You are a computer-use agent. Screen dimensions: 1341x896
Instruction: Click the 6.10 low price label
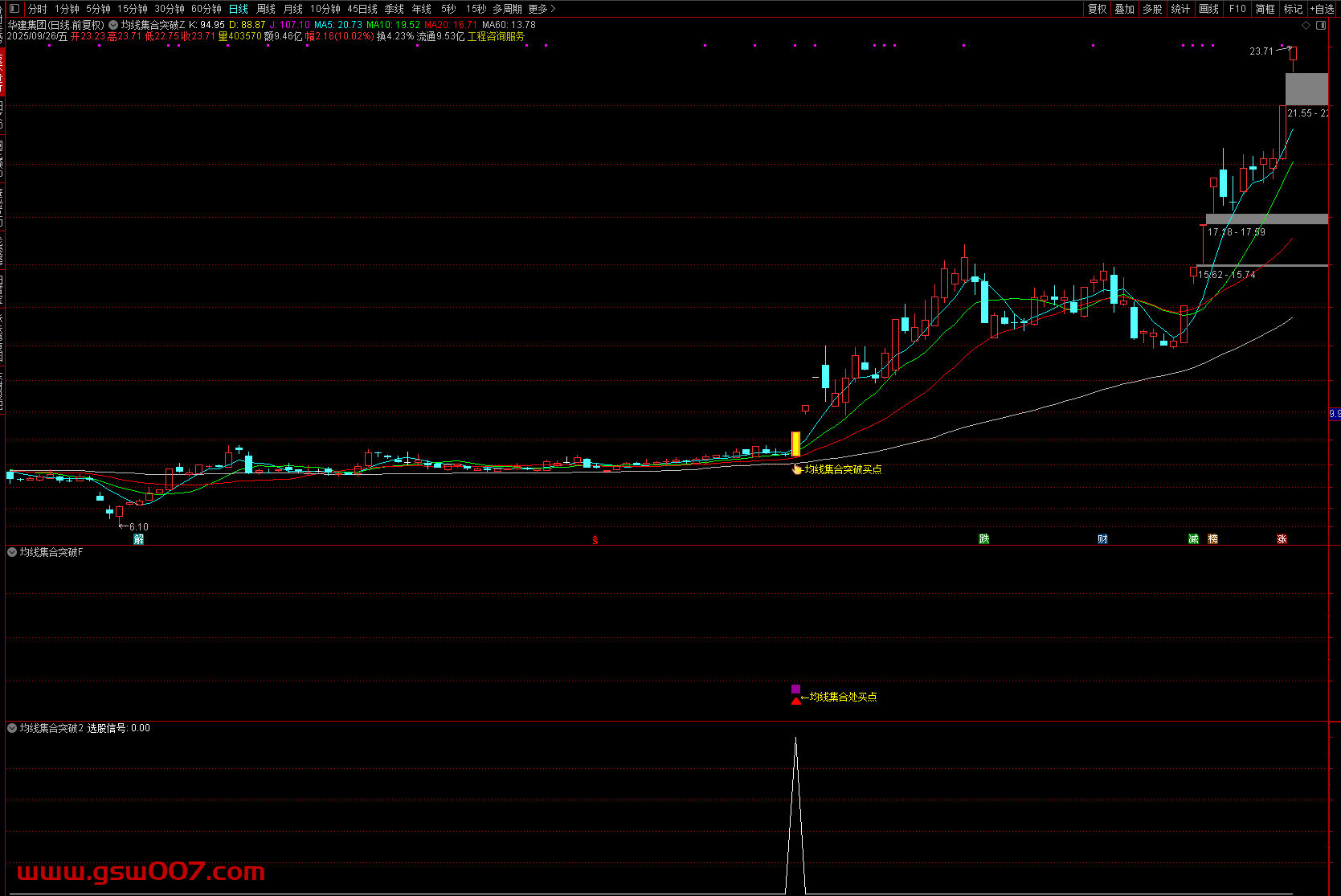coord(139,527)
